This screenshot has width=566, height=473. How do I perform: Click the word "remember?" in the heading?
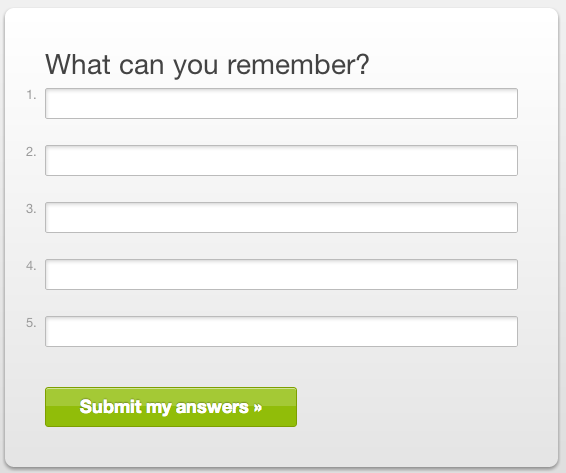pyautogui.click(x=298, y=64)
